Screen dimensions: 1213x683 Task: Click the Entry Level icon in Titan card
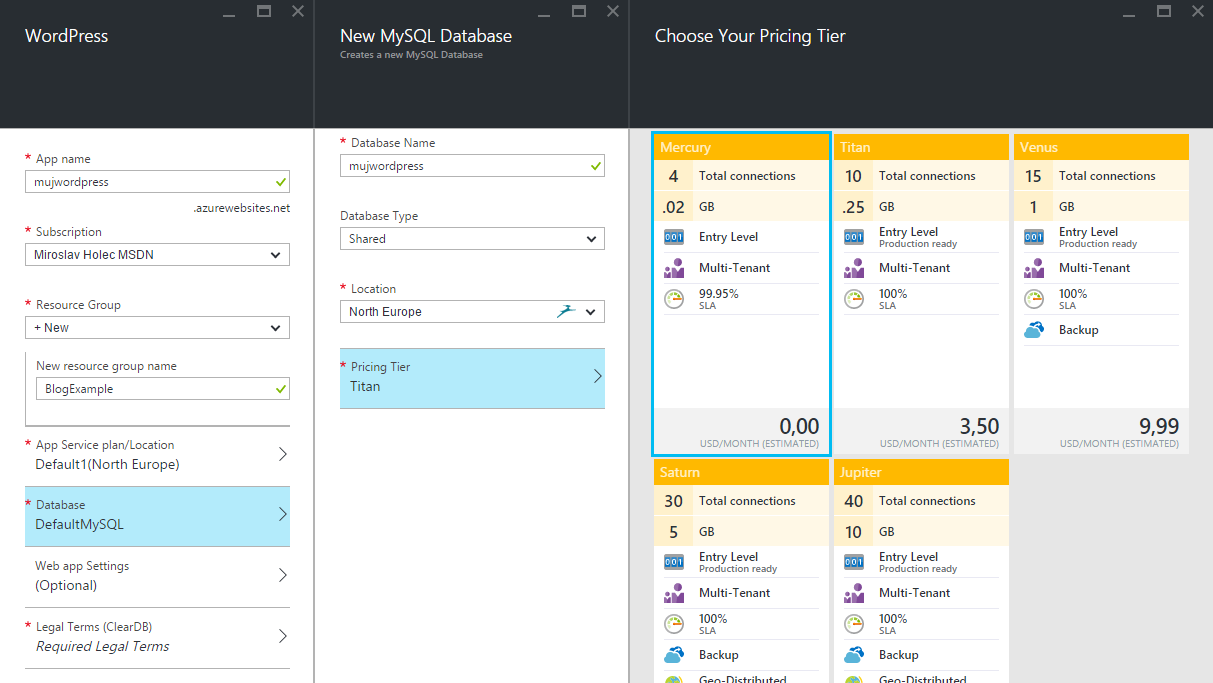point(854,237)
